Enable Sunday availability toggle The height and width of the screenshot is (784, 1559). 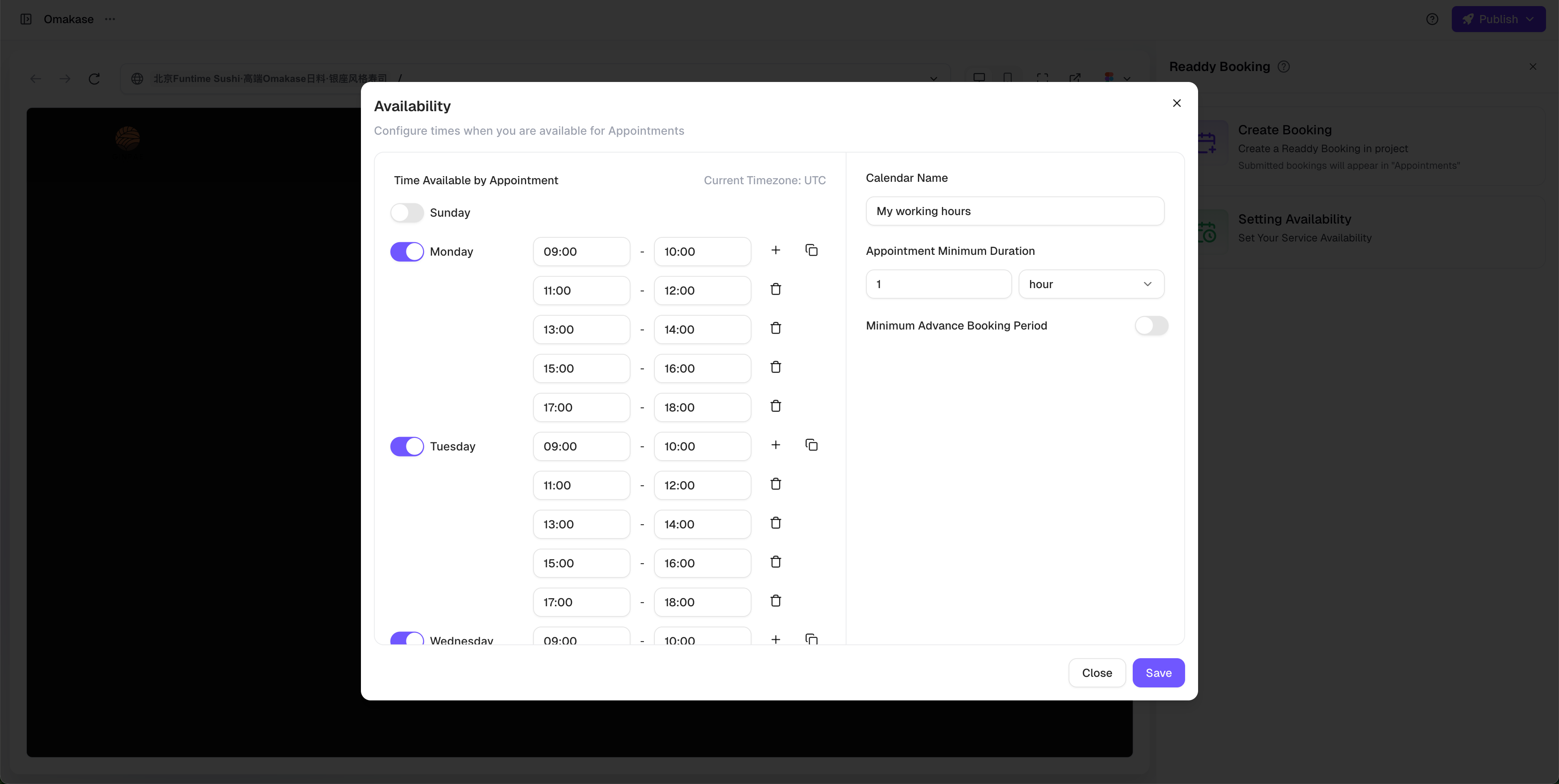click(407, 213)
